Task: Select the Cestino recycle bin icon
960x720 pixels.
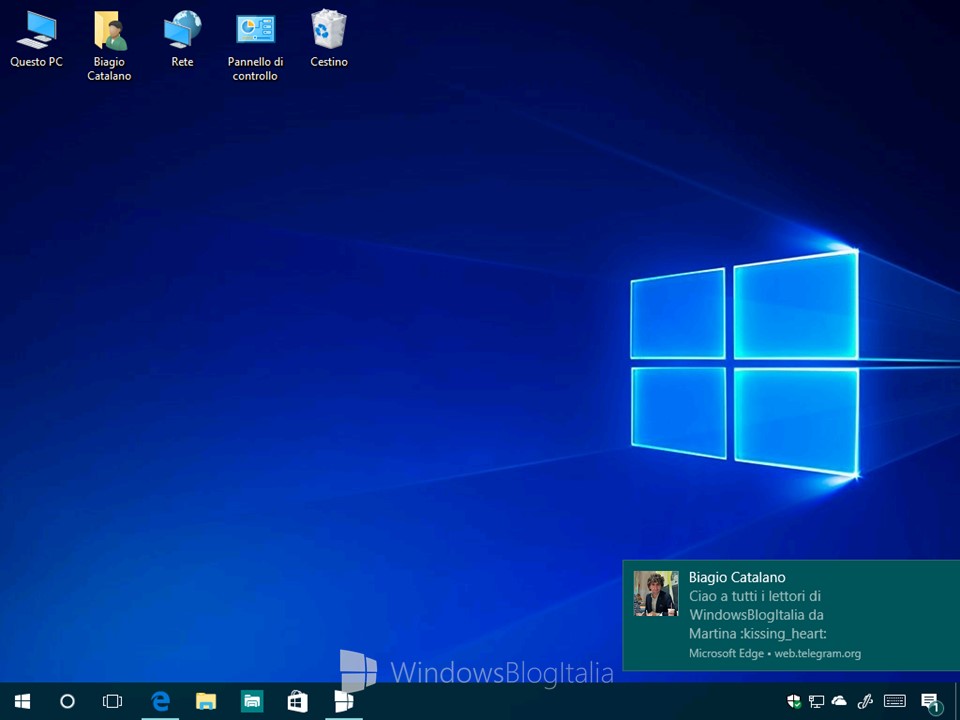Action: pyautogui.click(x=329, y=38)
